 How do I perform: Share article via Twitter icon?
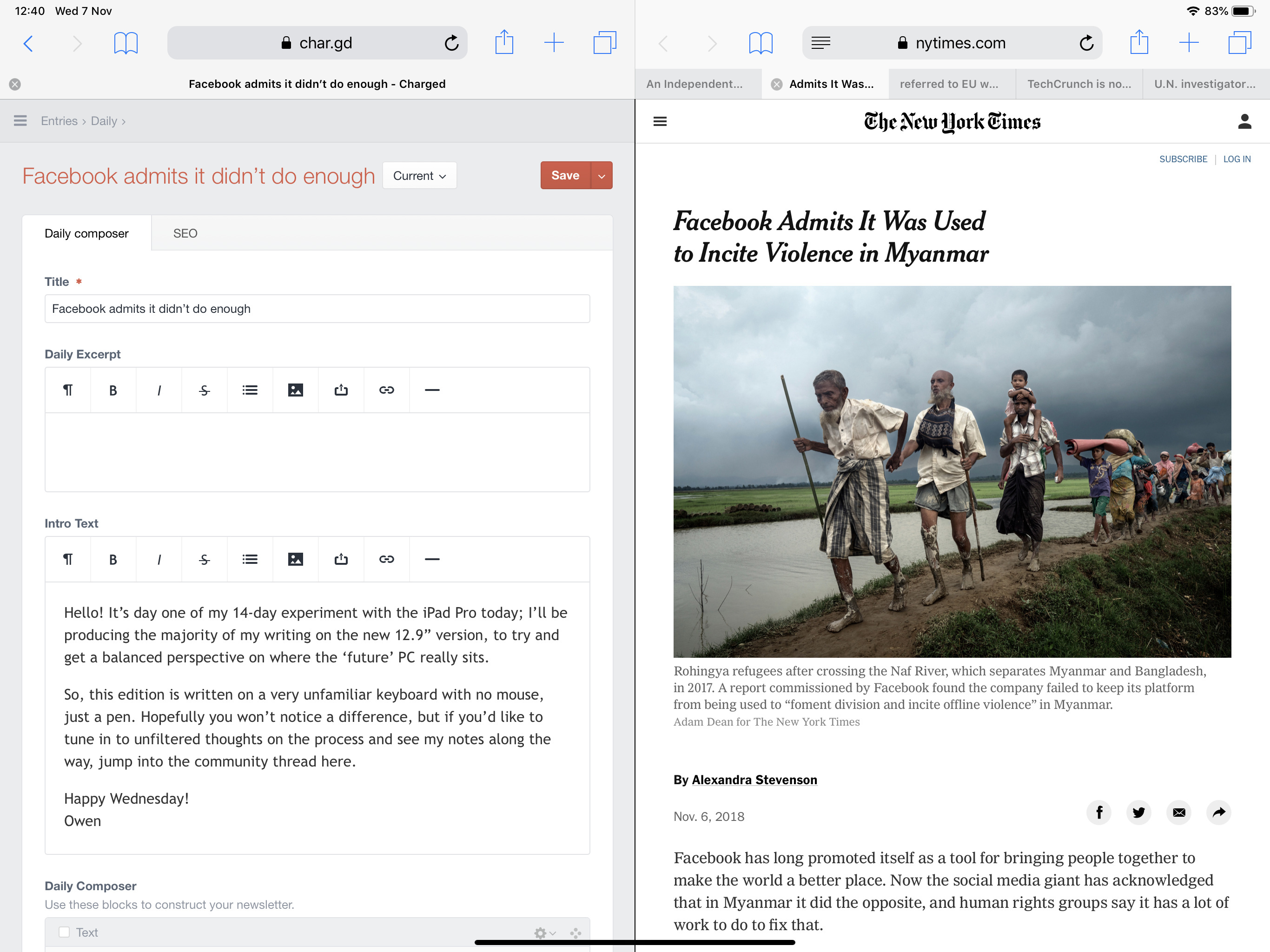(1138, 812)
